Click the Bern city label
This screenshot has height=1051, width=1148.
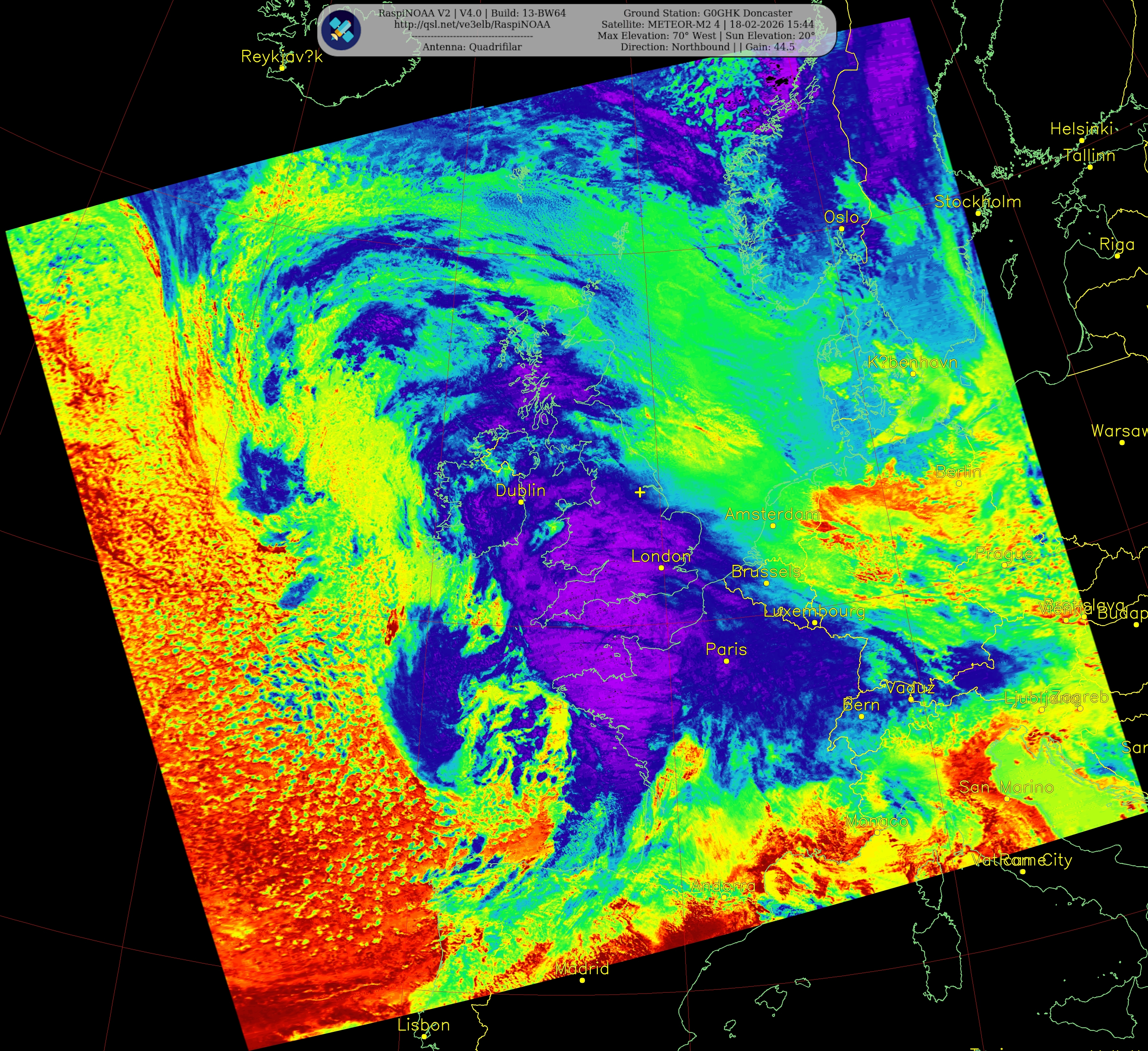[861, 705]
